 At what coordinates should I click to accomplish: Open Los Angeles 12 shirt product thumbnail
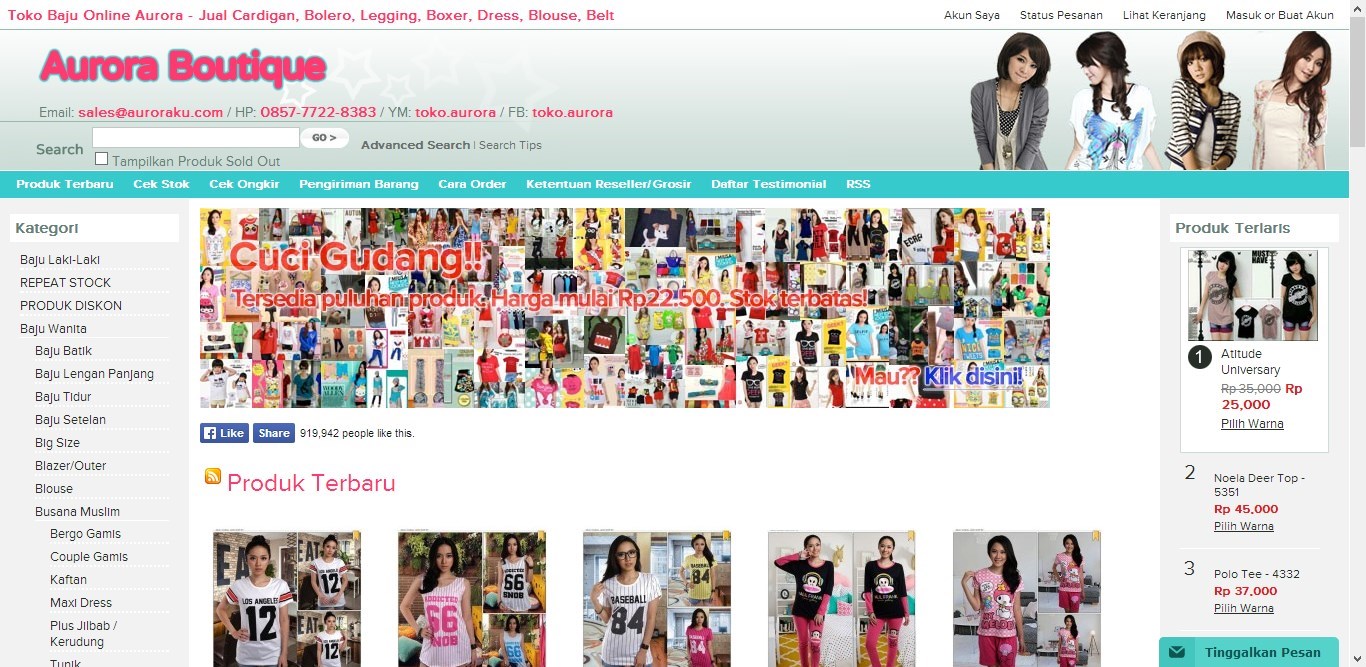(287, 599)
